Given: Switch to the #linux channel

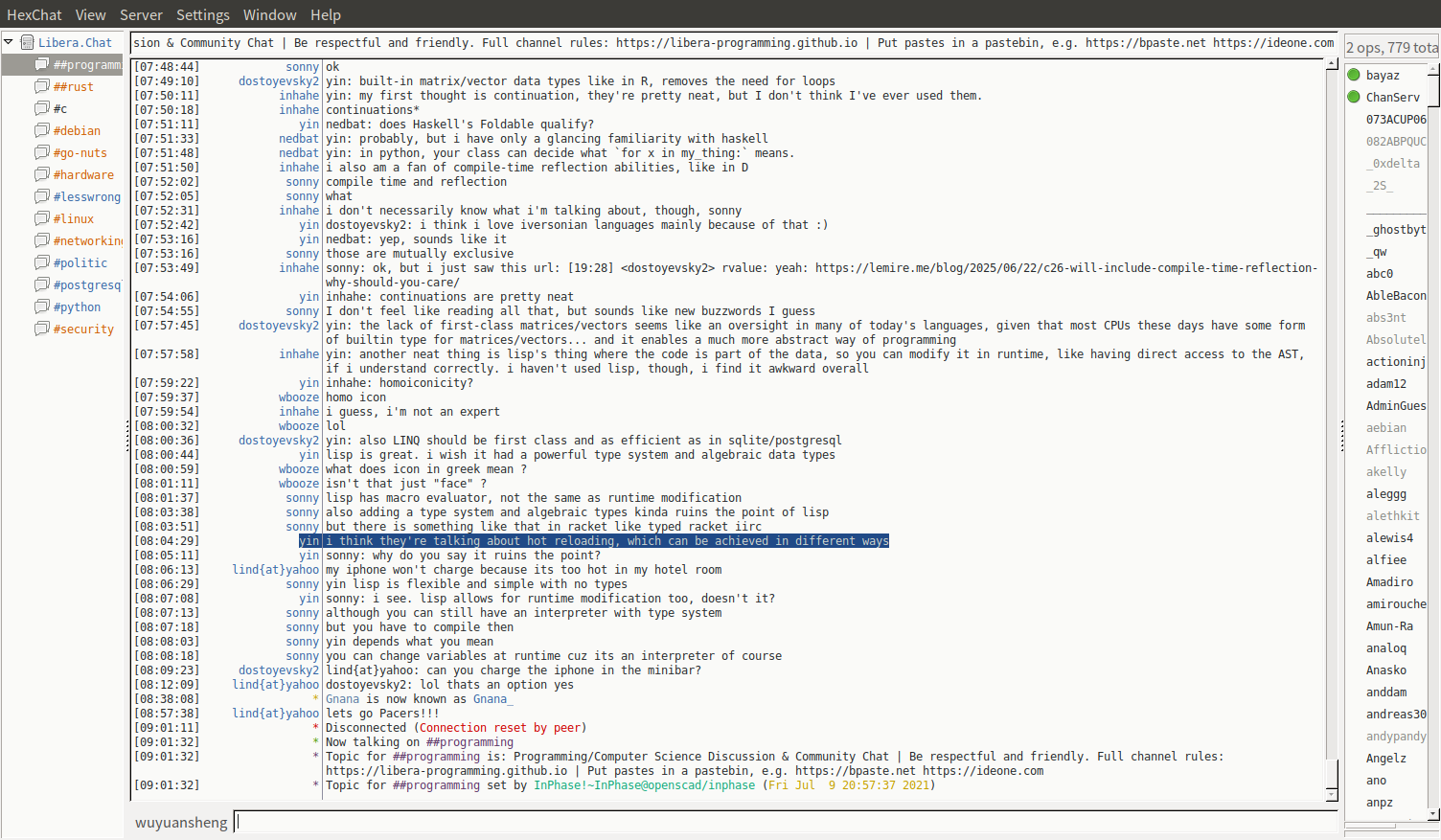Looking at the screenshot, I should (x=73, y=218).
